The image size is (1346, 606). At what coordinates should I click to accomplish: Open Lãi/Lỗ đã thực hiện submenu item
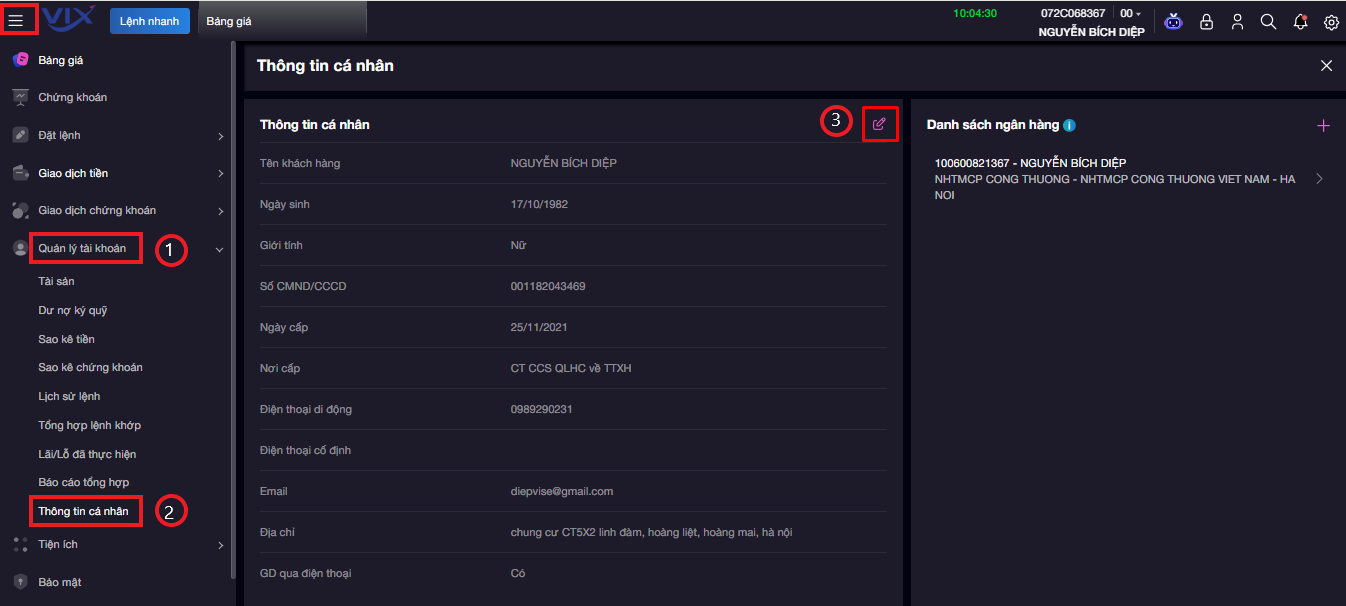pyautogui.click(x=87, y=454)
